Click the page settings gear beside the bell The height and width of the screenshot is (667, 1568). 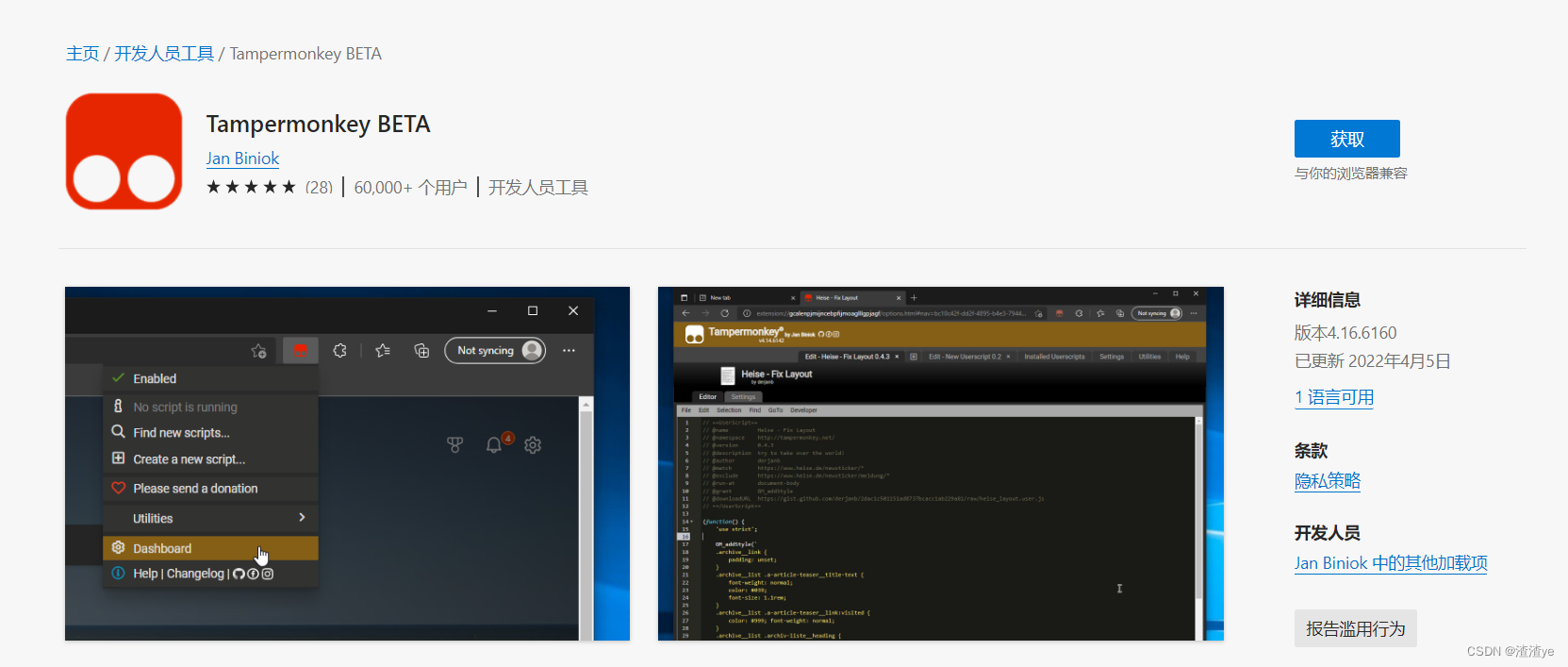pos(533,444)
